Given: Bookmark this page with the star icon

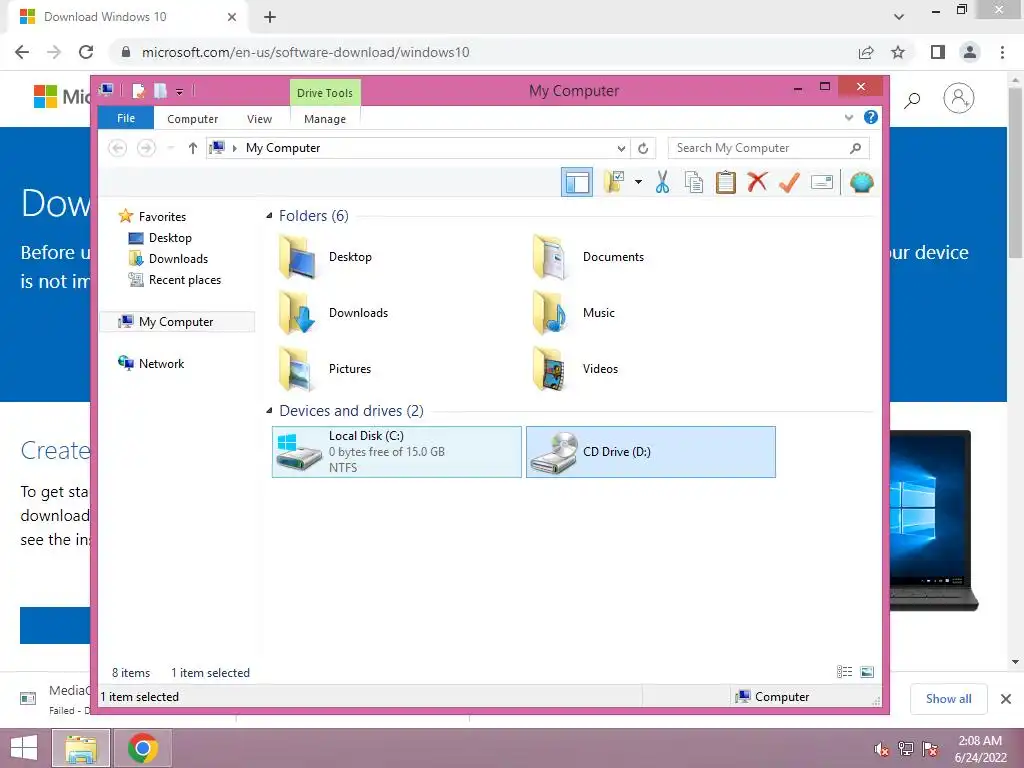Looking at the screenshot, I should [898, 52].
